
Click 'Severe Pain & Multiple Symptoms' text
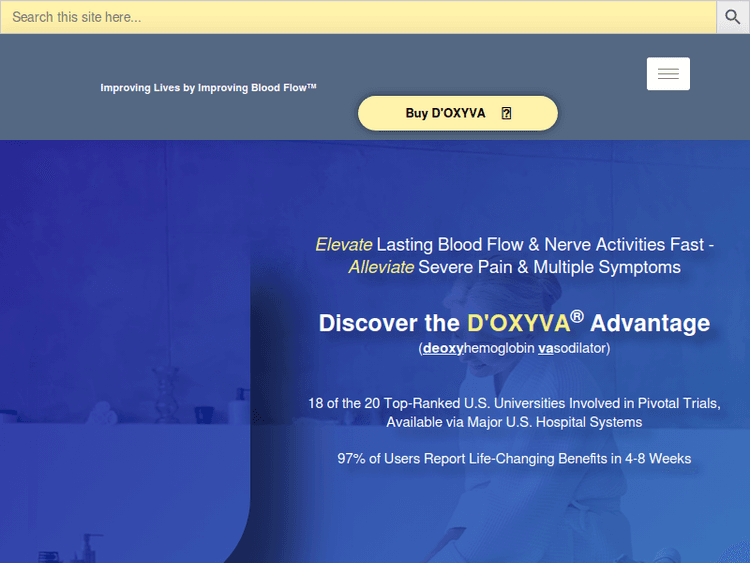pos(549,268)
